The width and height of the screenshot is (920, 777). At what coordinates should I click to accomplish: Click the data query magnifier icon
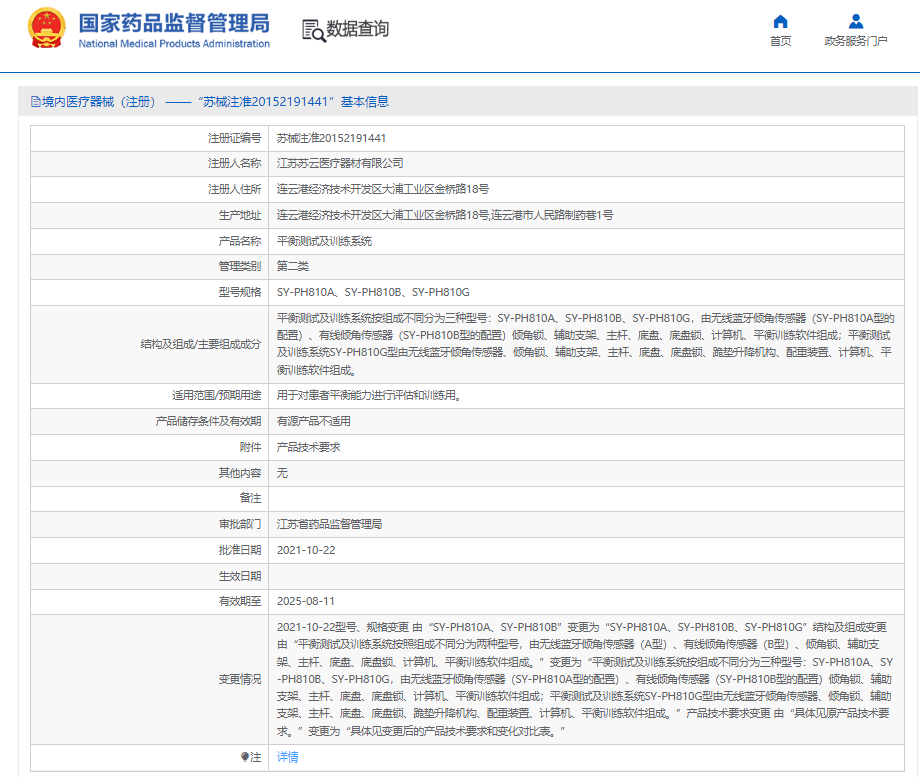pyautogui.click(x=313, y=30)
